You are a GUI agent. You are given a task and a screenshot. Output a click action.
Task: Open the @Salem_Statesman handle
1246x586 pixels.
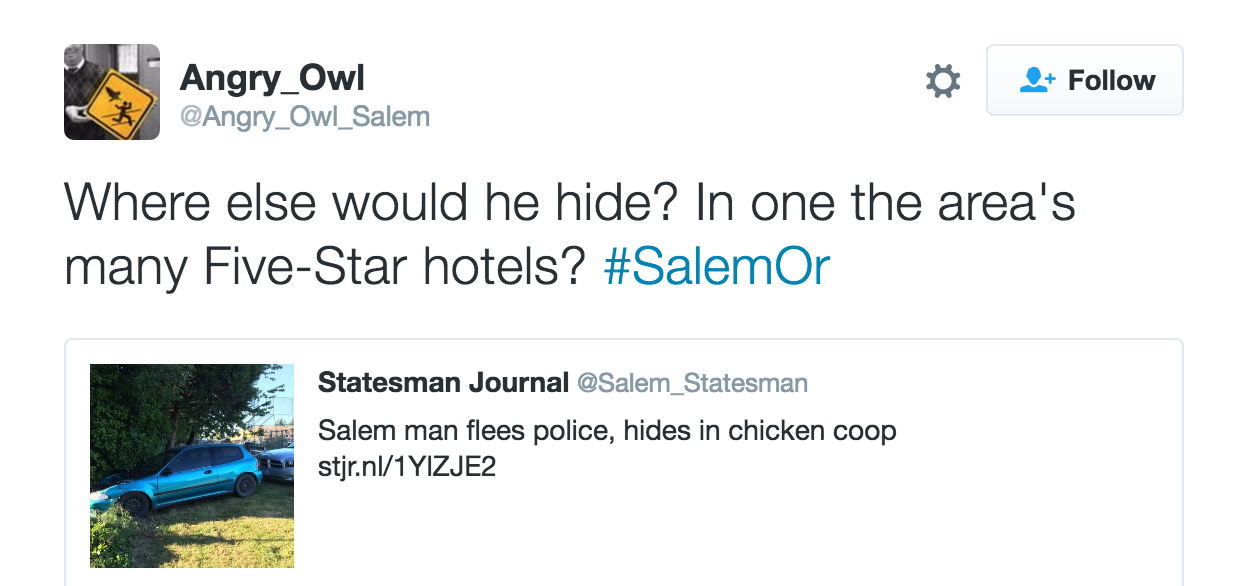(692, 383)
